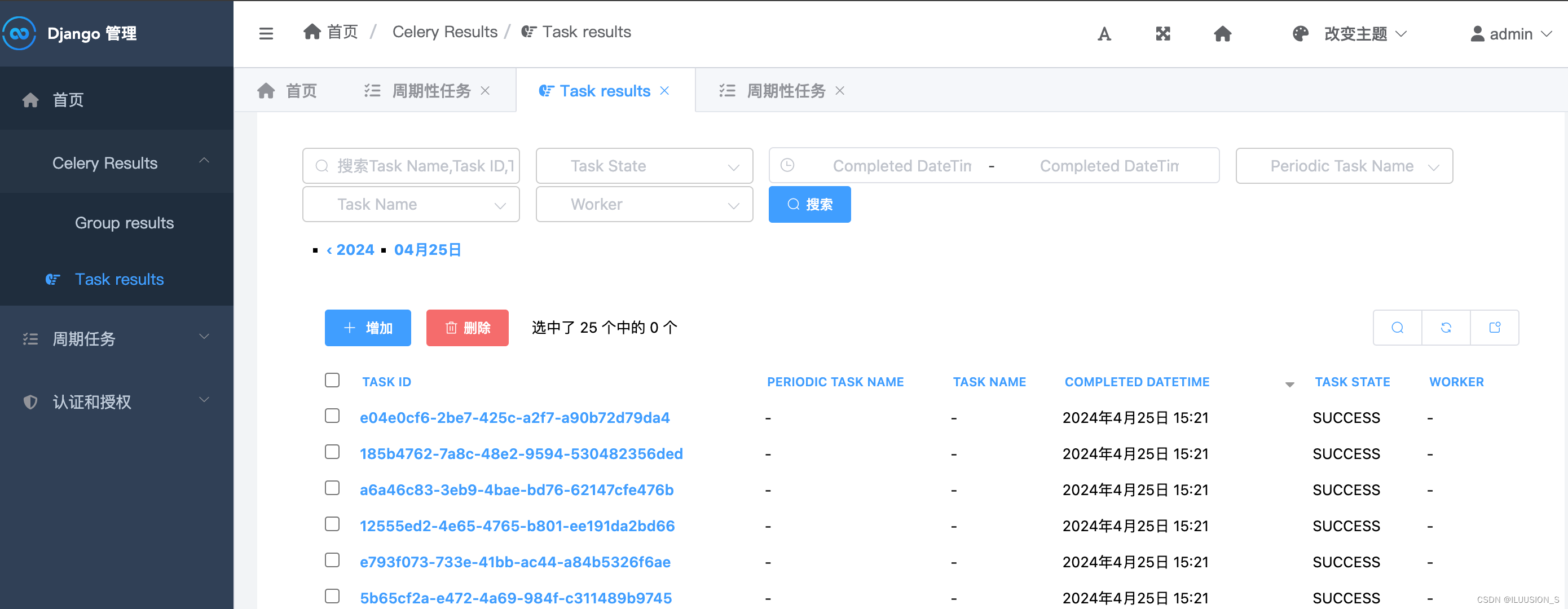This screenshot has height=609, width=1568.
Task: Click the red 删除 delete button
Action: (x=468, y=328)
